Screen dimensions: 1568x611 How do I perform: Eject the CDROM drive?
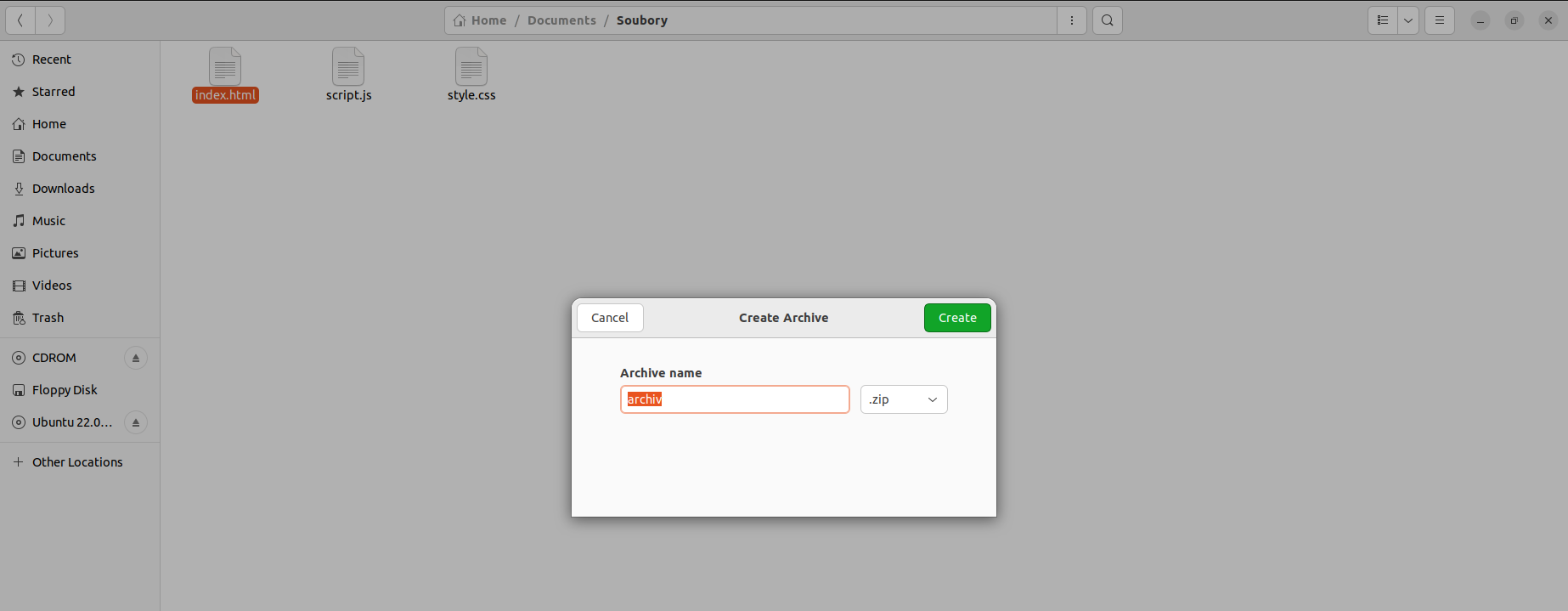click(136, 358)
